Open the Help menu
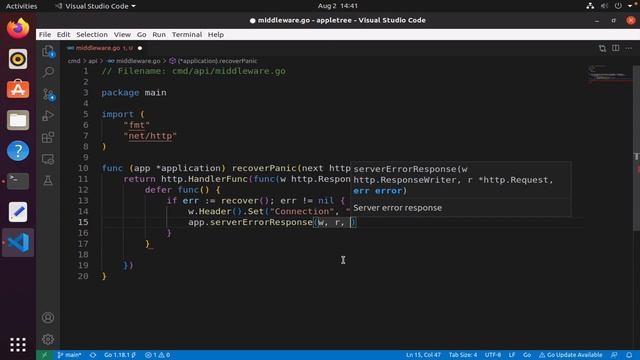Viewport: 640px width, 360px height. 216,35
